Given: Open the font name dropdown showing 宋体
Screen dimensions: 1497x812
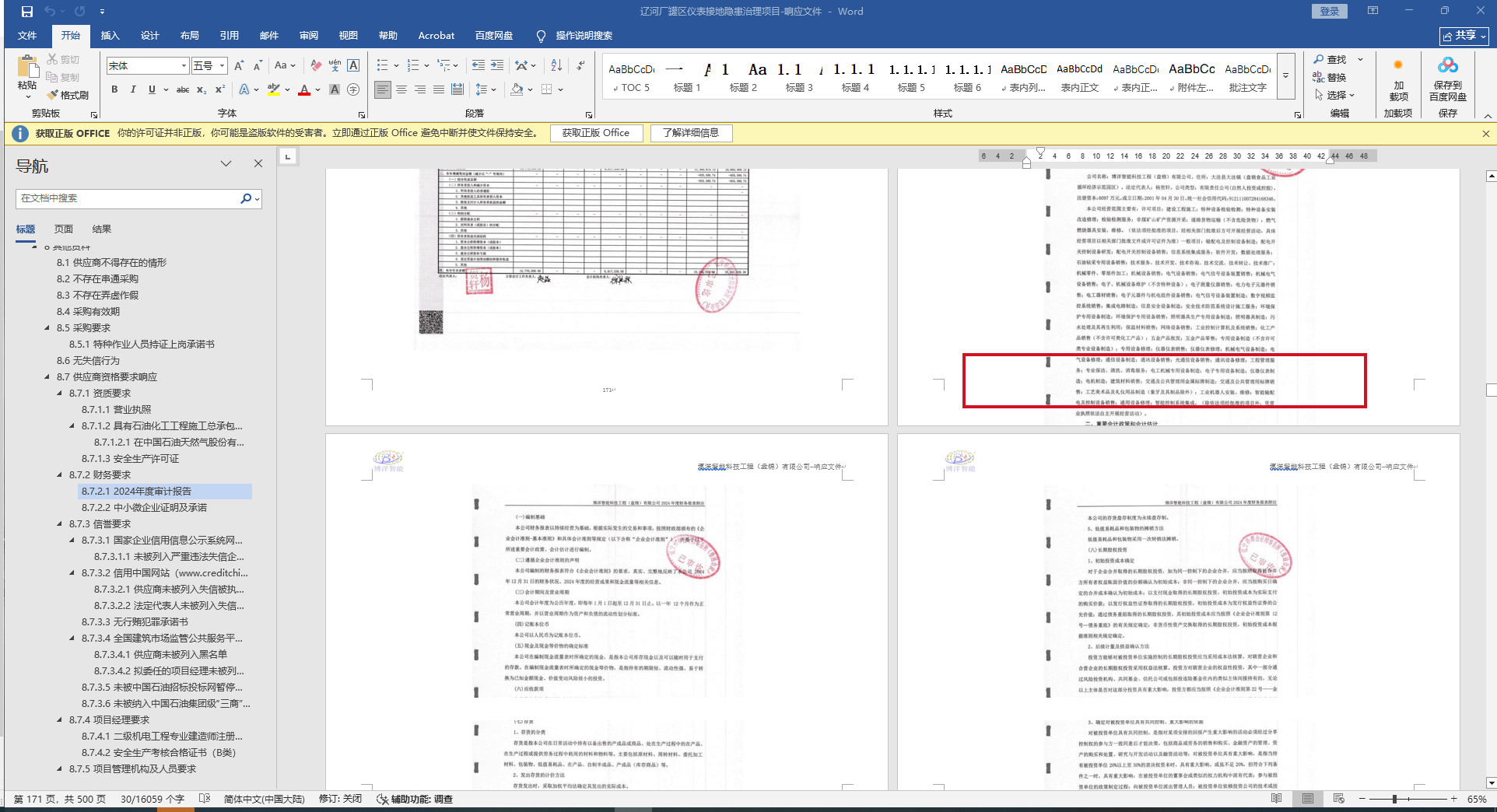Looking at the screenshot, I should 184,66.
